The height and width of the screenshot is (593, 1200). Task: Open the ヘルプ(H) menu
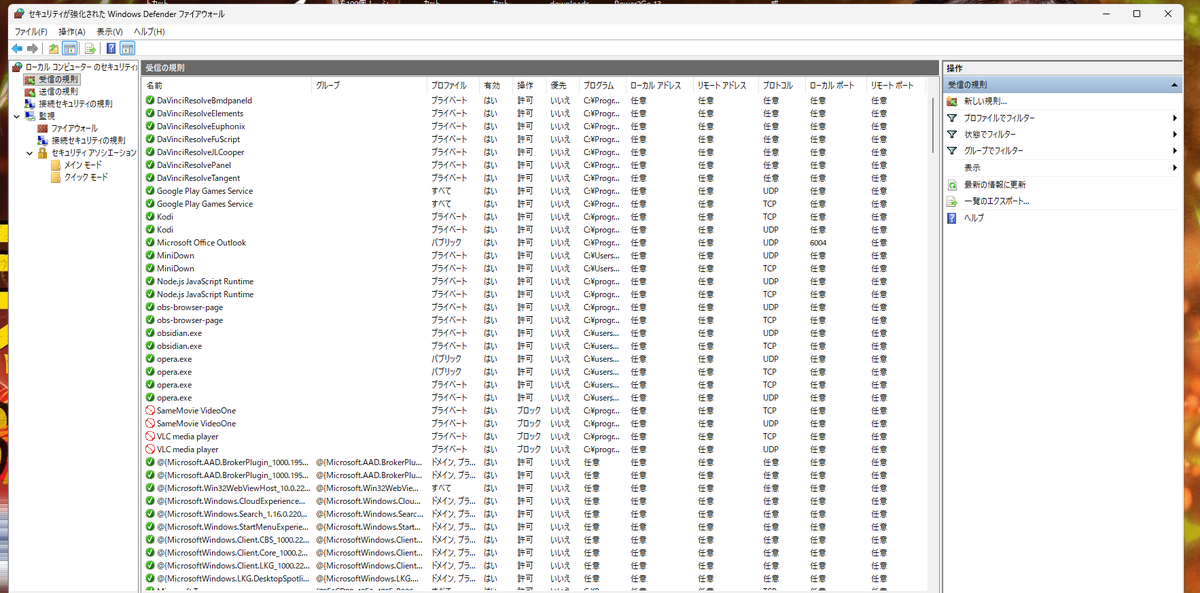pyautogui.click(x=149, y=32)
